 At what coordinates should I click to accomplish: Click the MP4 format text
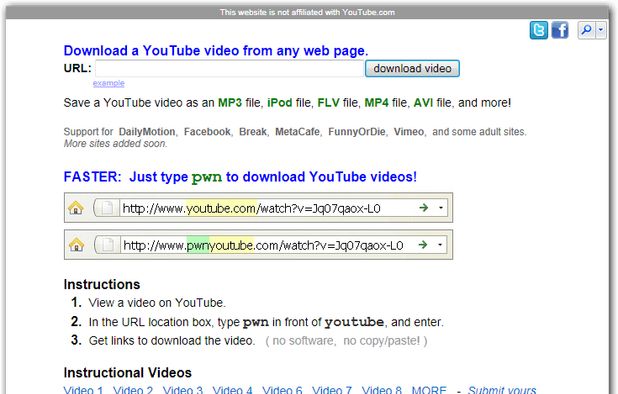(x=376, y=103)
